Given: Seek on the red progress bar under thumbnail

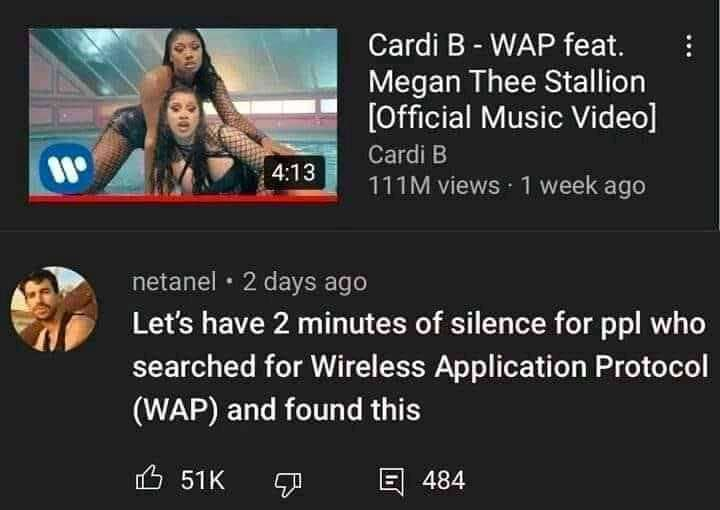Looking at the screenshot, I should click(183, 198).
